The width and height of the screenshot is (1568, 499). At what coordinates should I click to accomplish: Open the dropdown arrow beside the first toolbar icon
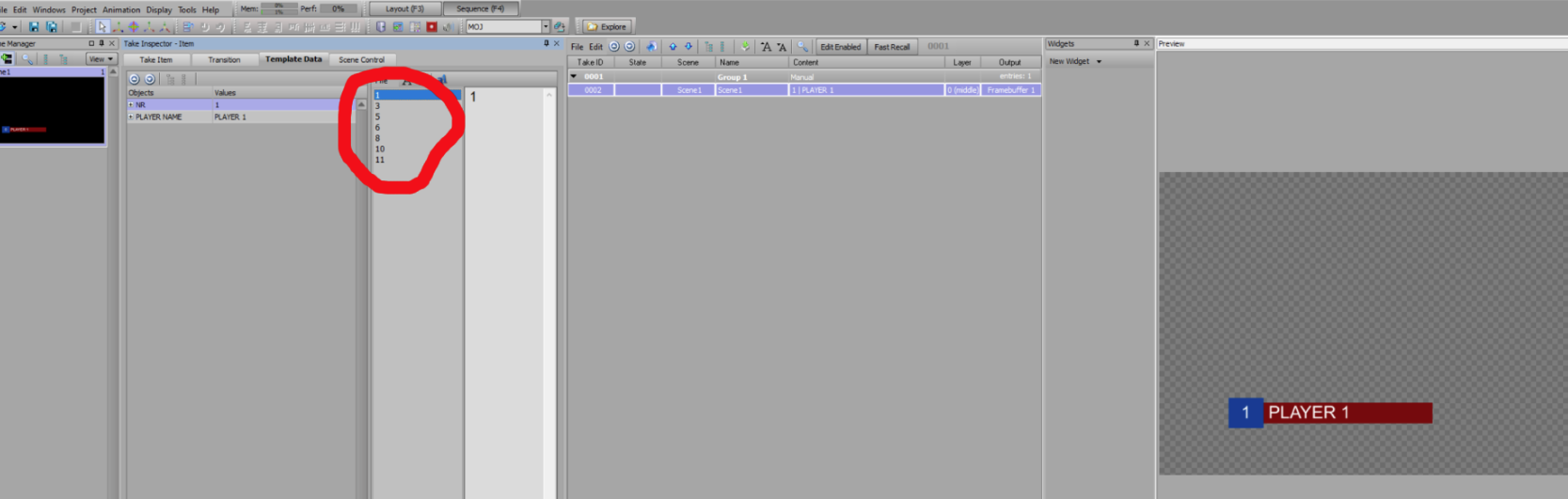click(x=15, y=27)
